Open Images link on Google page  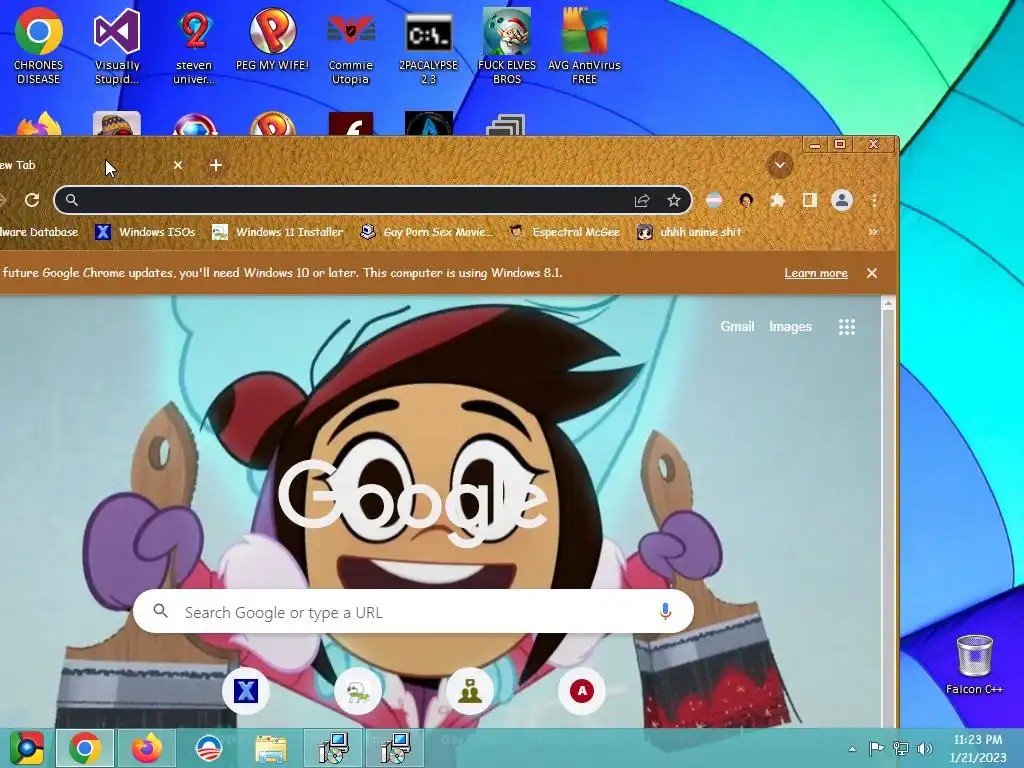click(x=790, y=327)
